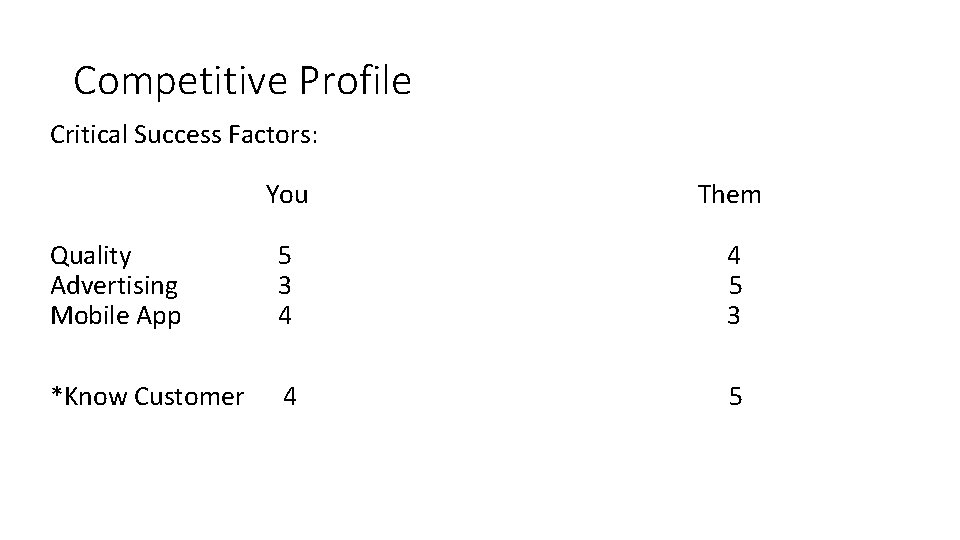Click the Mobile App score 3 under Them
Screen dimensions: 960x540
click(x=734, y=315)
